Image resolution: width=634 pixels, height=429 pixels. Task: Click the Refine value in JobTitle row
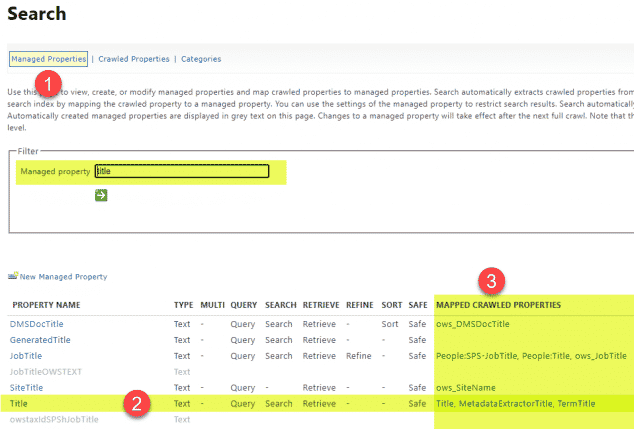coord(359,356)
